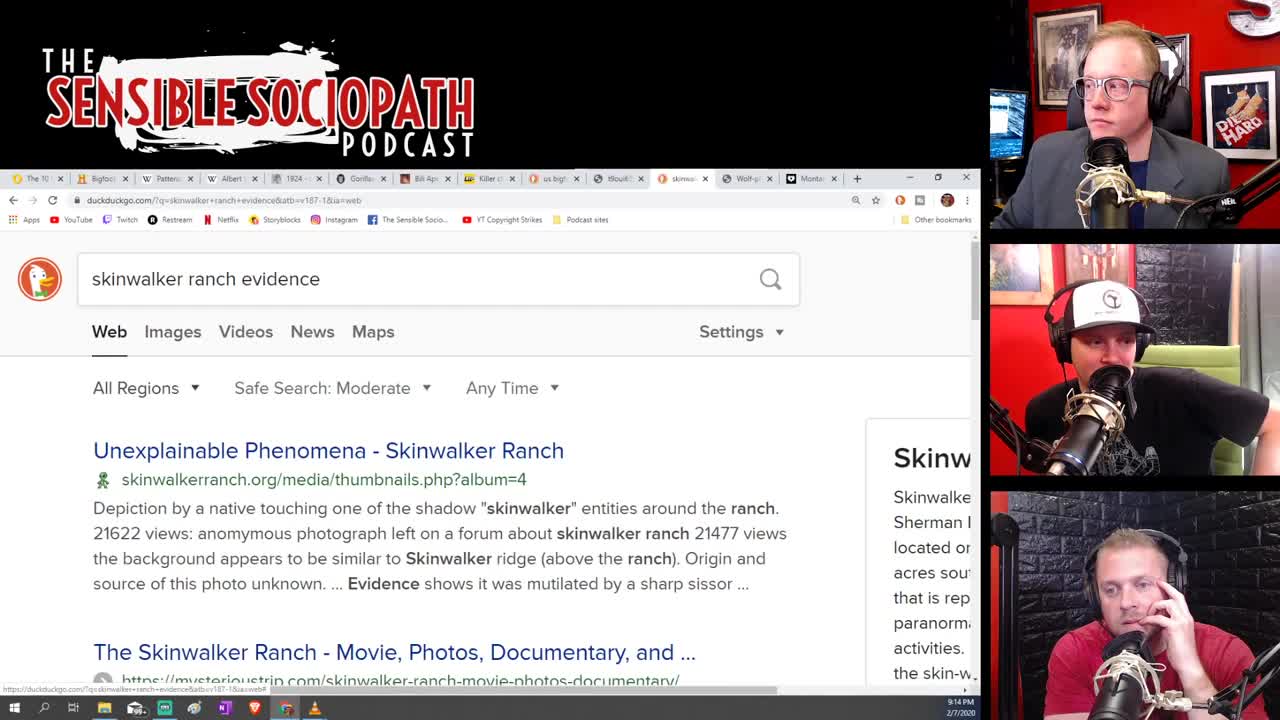Open the Instagram bookmark

[334, 220]
